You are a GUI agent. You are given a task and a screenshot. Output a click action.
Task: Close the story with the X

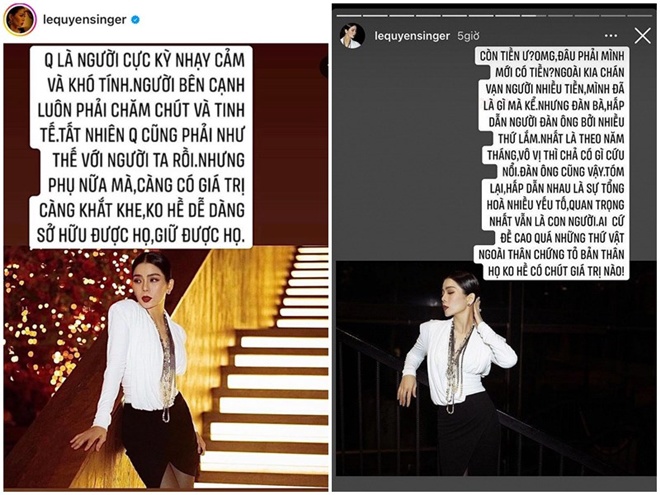pos(642,36)
